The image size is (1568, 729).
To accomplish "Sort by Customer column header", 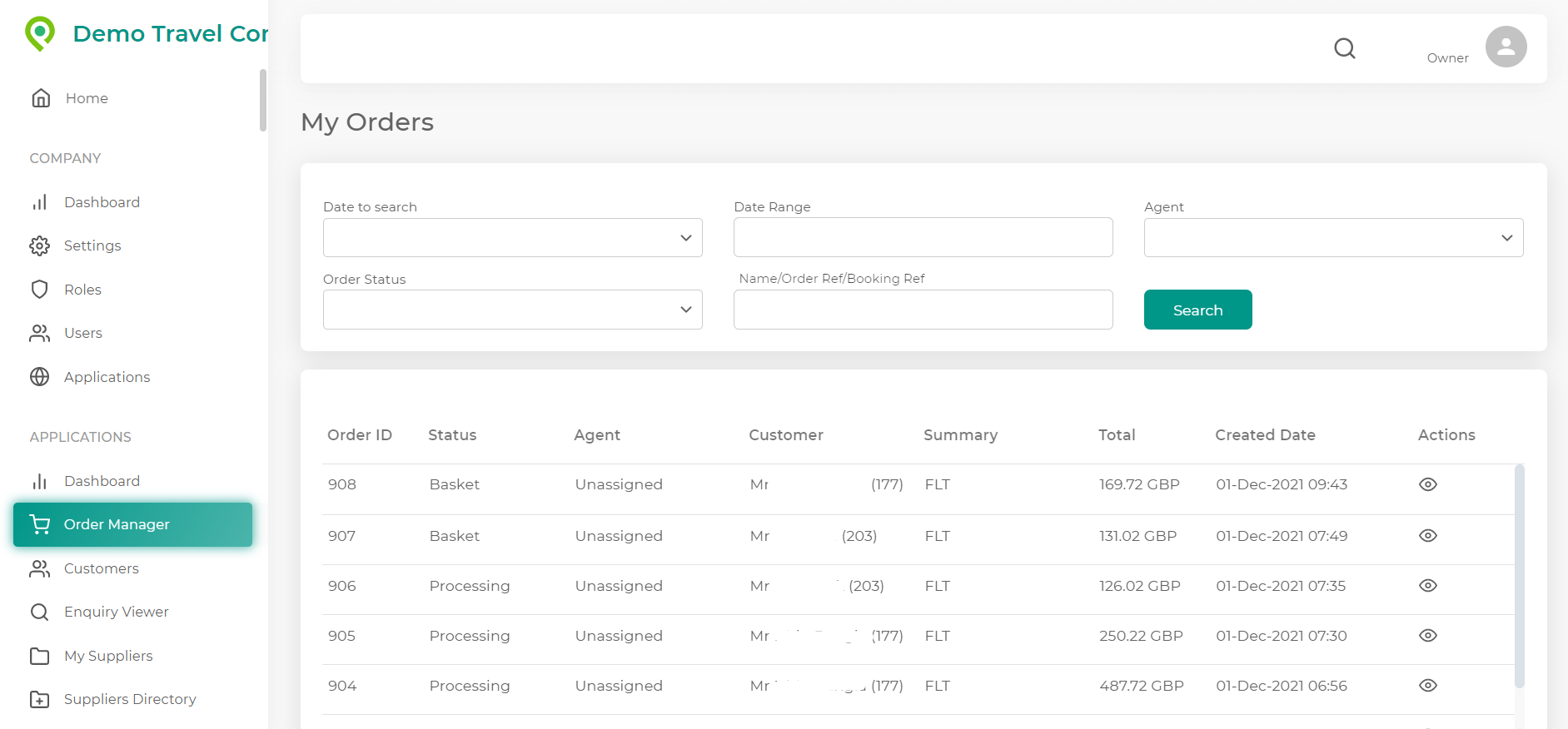I will [786, 435].
